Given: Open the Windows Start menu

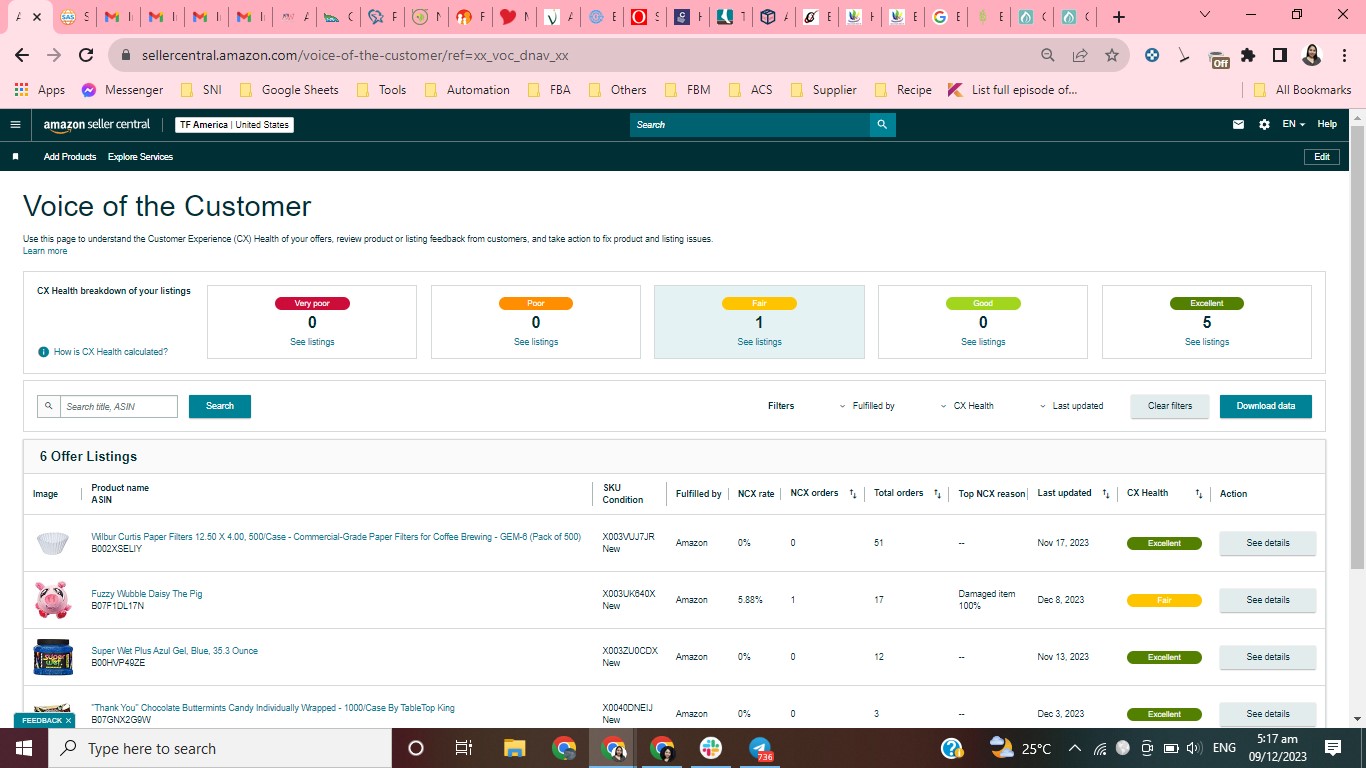Looking at the screenshot, I should [x=24, y=748].
